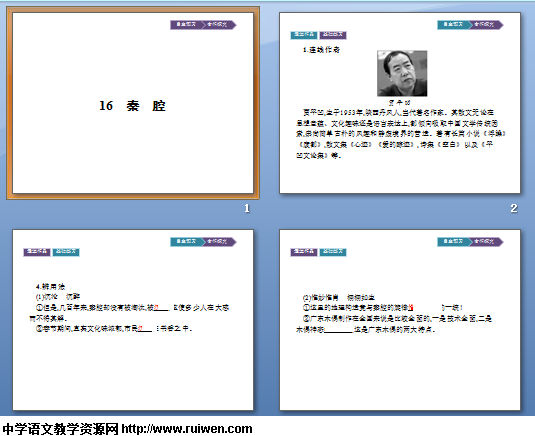Viewport: 535px width, 436px height.
Task: Click the small purple section button on bottom-right slide
Action: click(304, 252)
